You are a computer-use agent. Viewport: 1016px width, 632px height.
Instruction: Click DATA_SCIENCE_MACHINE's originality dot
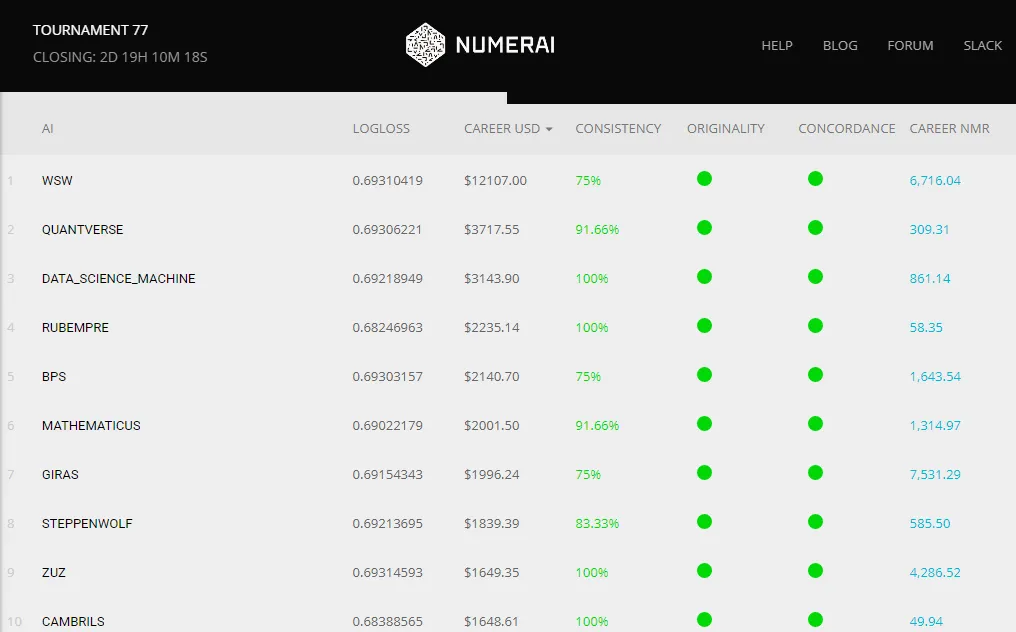coord(704,277)
